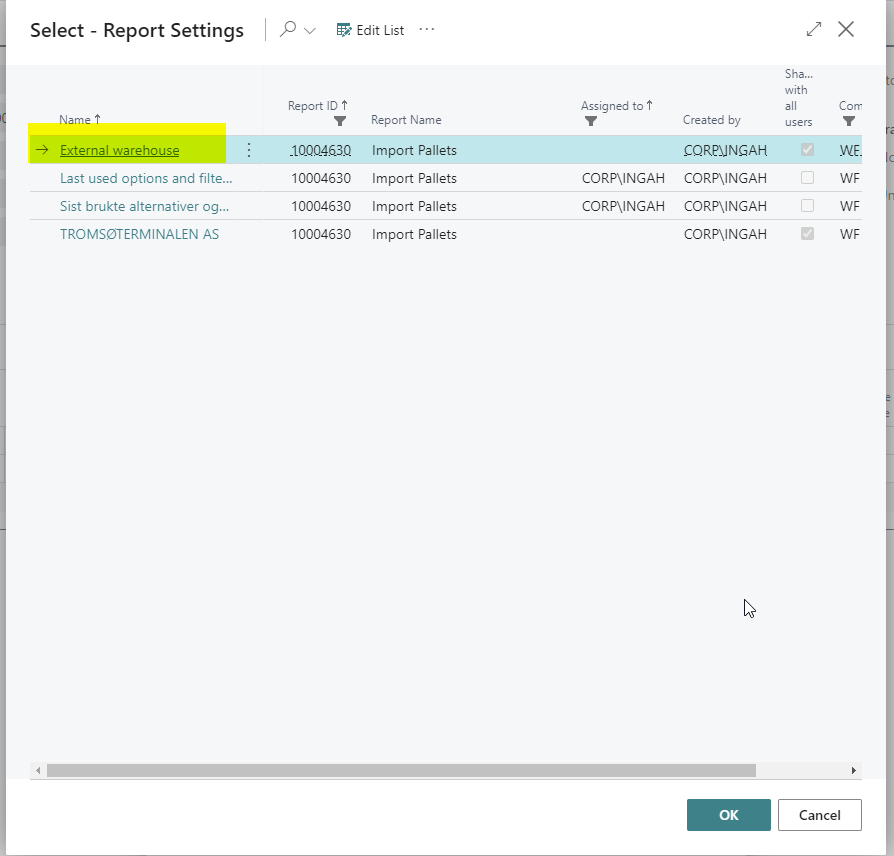
Task: Open the dropdown chevron beside search
Action: (x=310, y=31)
